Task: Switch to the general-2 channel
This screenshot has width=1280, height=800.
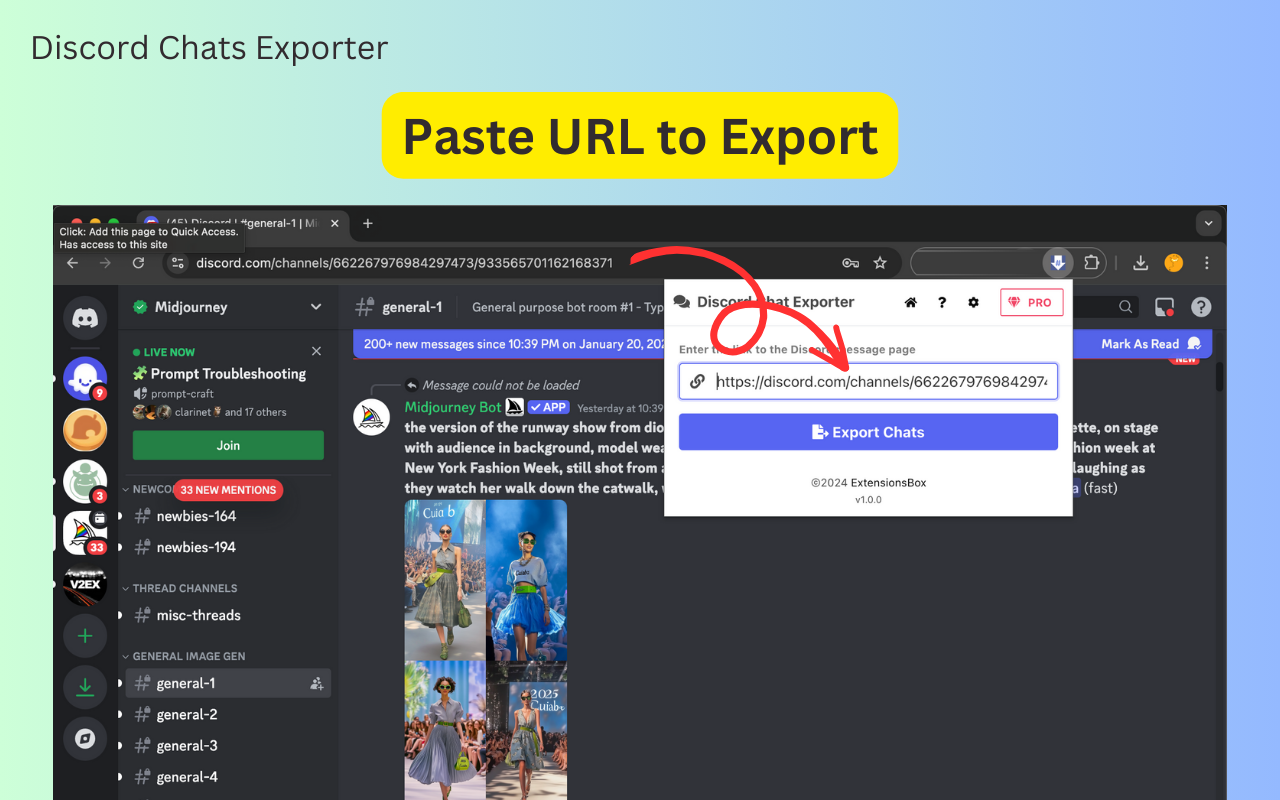Action: click(x=226, y=715)
